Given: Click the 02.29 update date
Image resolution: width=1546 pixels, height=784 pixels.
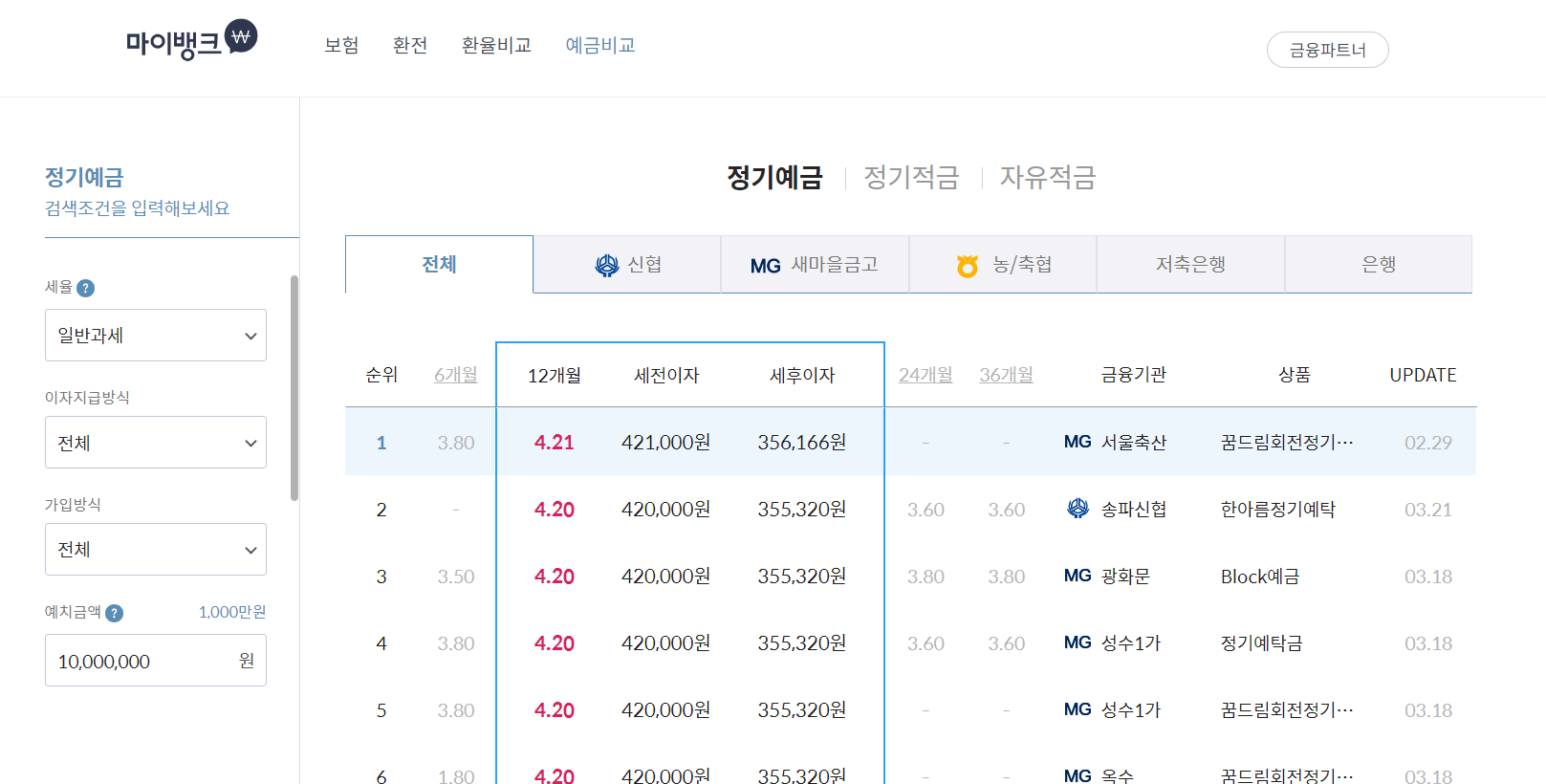Looking at the screenshot, I should pyautogui.click(x=1428, y=442).
